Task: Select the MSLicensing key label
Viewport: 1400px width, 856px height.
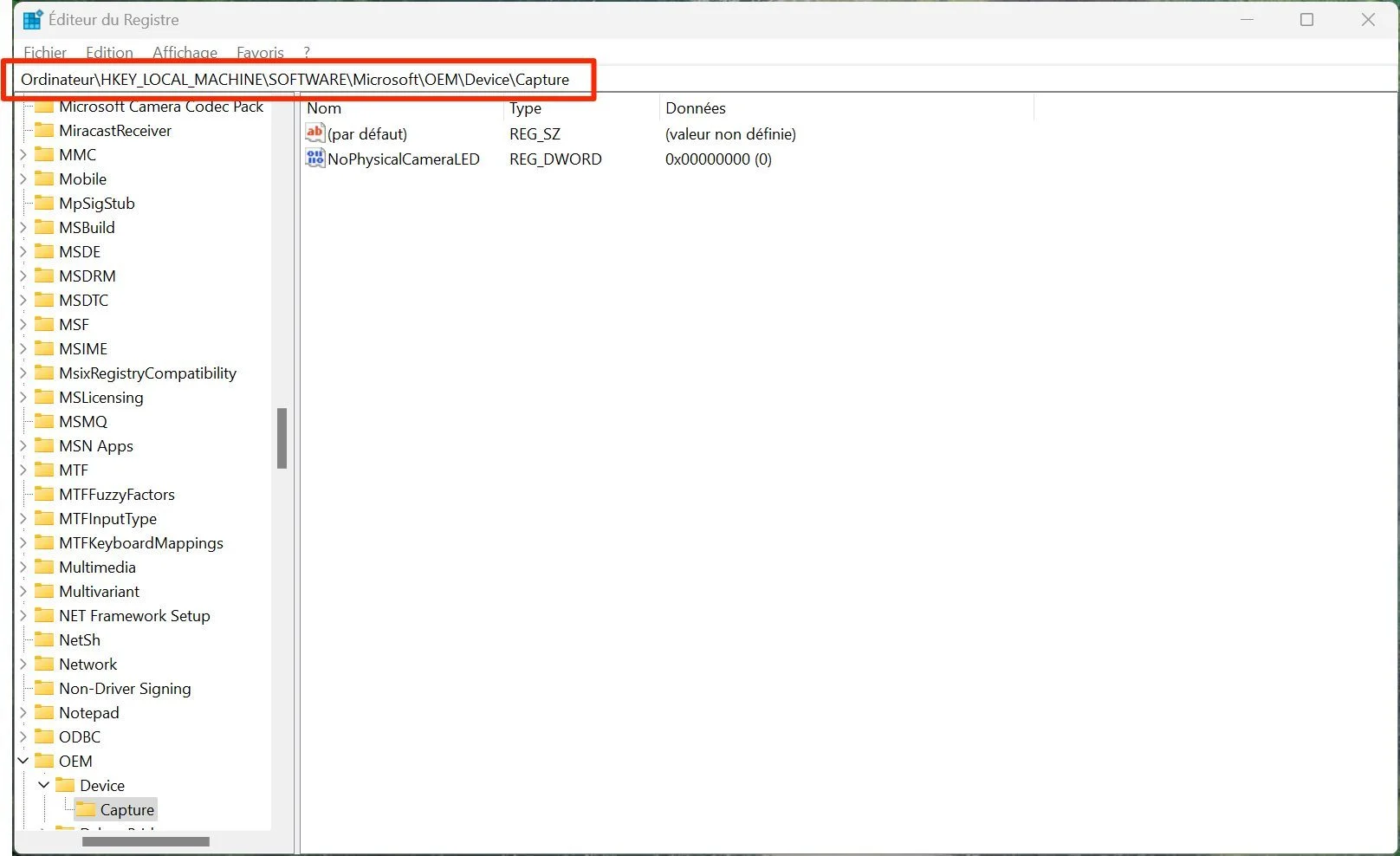Action: 101,397
